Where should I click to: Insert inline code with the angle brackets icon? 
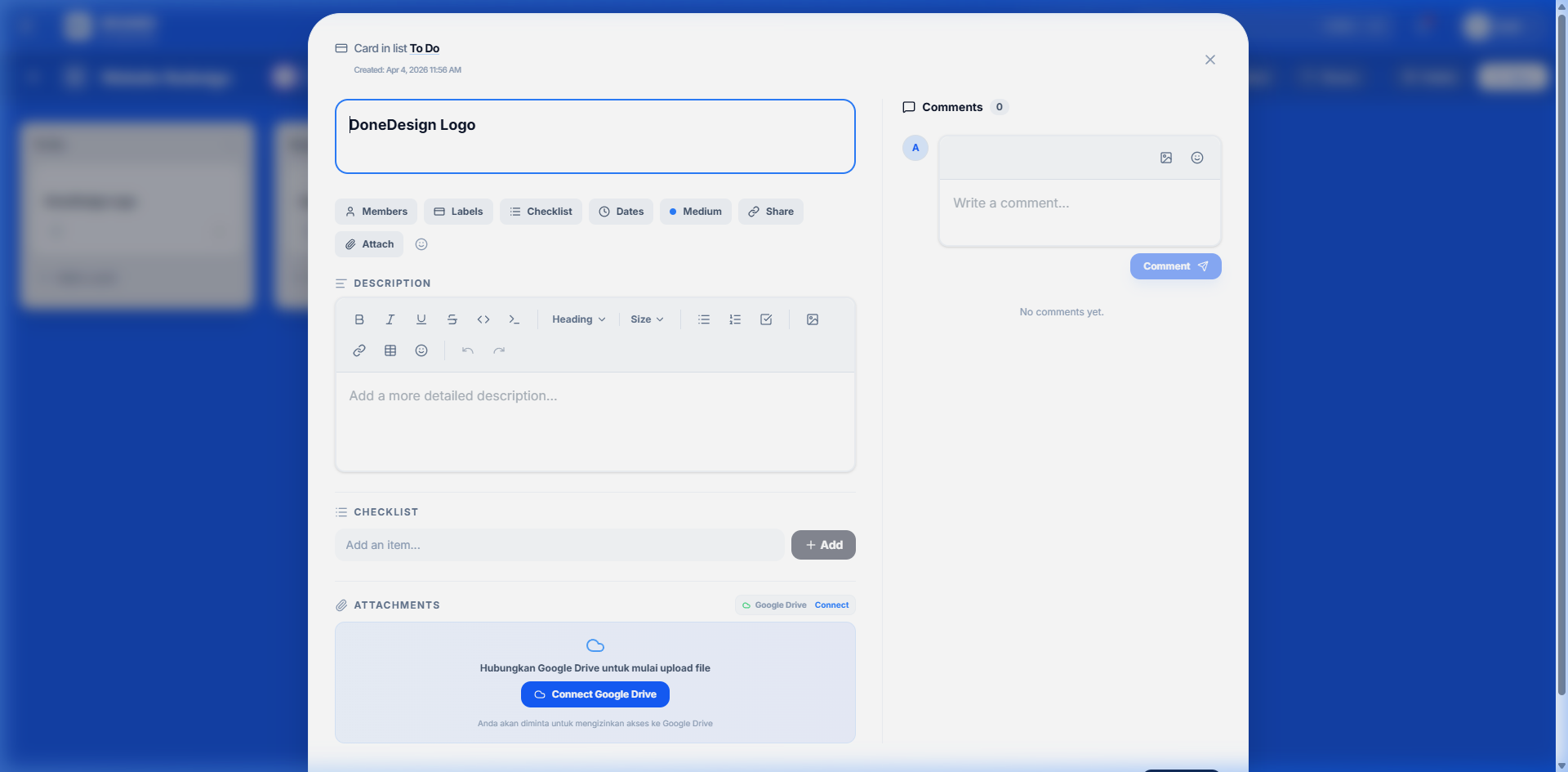pos(483,319)
